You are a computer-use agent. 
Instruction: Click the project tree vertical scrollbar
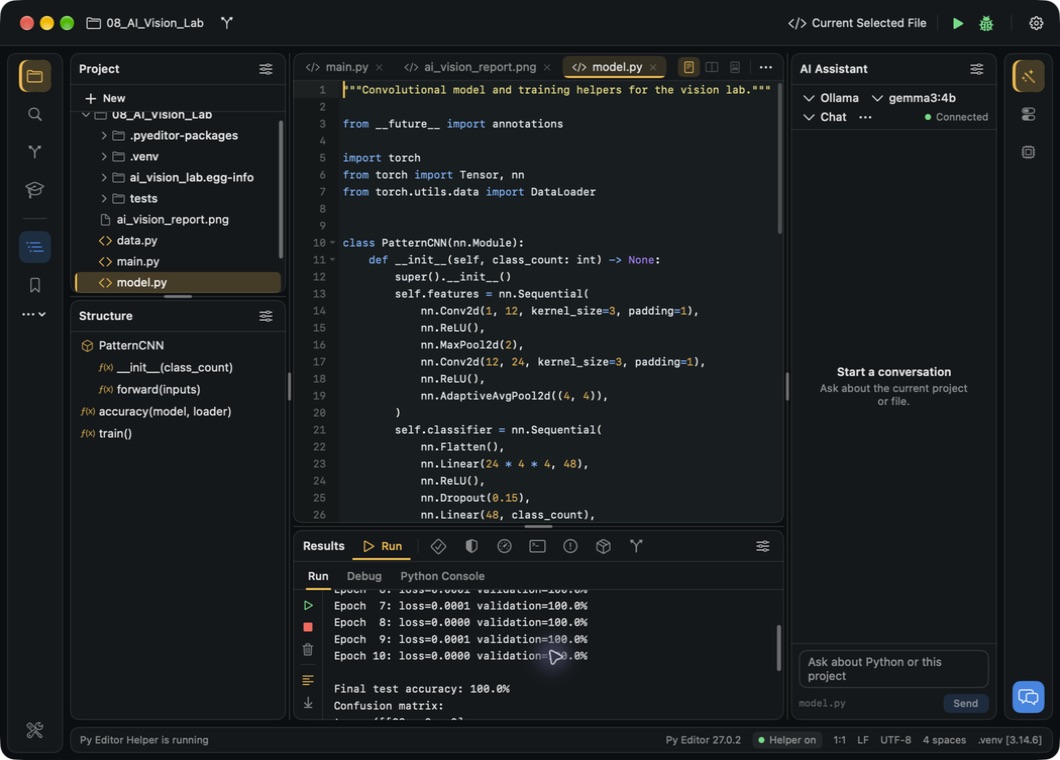pyautogui.click(x=281, y=189)
